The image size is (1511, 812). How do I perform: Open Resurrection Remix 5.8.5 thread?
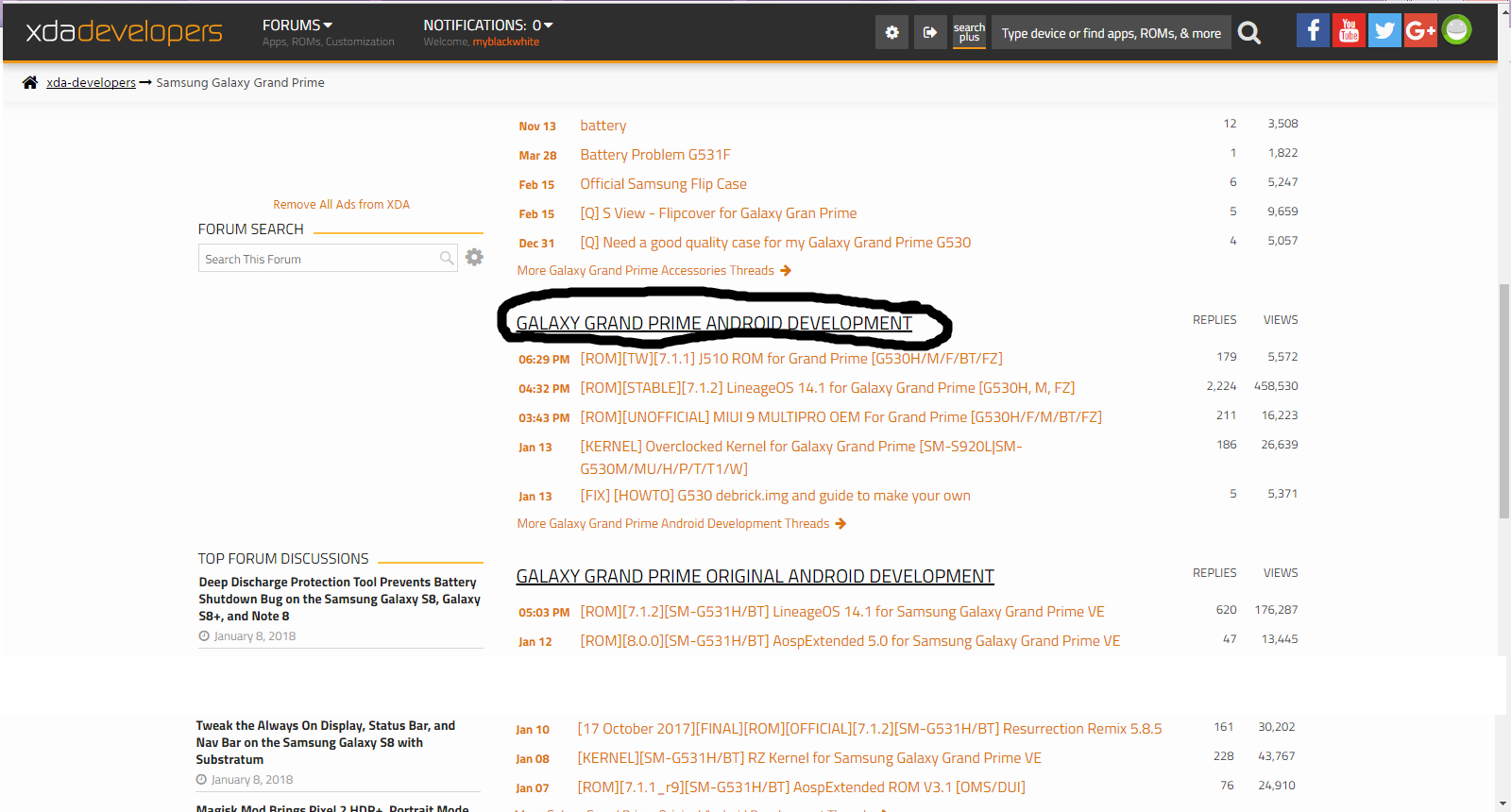point(870,729)
